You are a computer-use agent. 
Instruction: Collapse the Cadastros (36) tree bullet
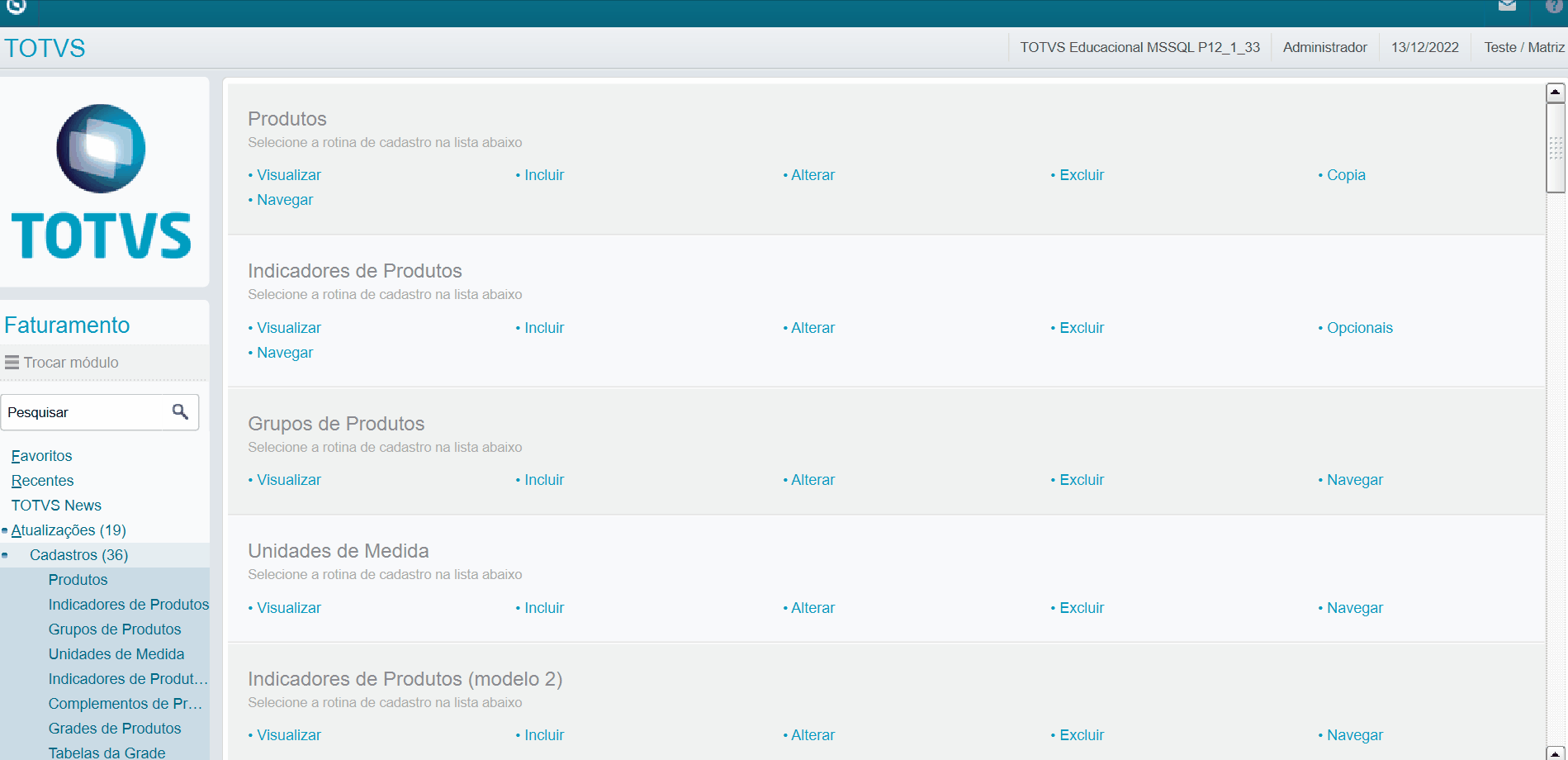point(5,555)
